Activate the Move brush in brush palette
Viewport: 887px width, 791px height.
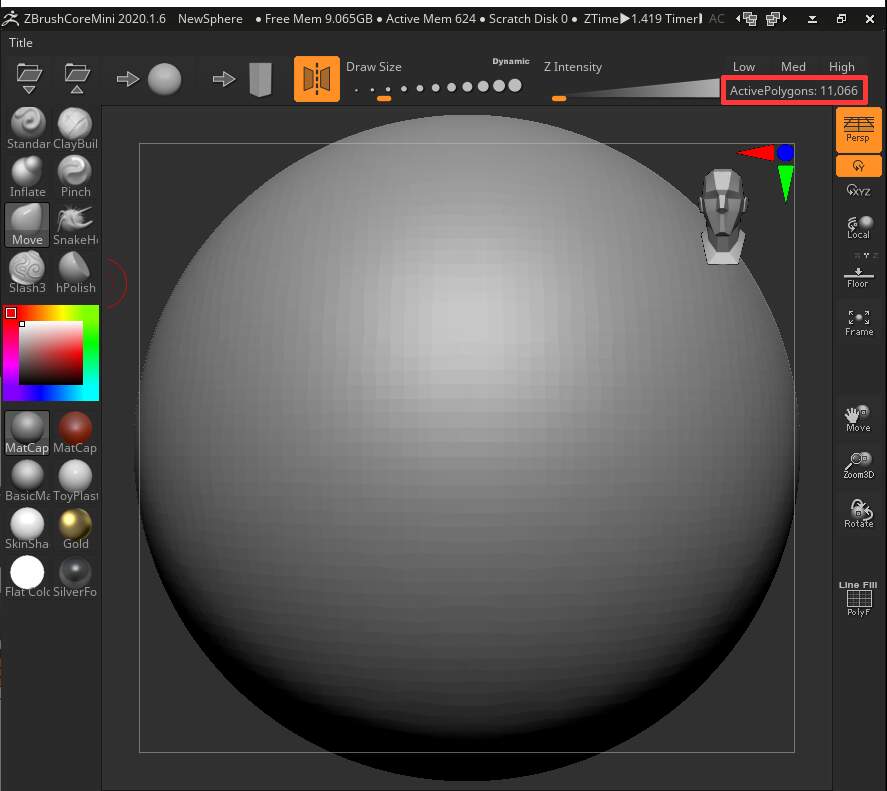pos(28,225)
